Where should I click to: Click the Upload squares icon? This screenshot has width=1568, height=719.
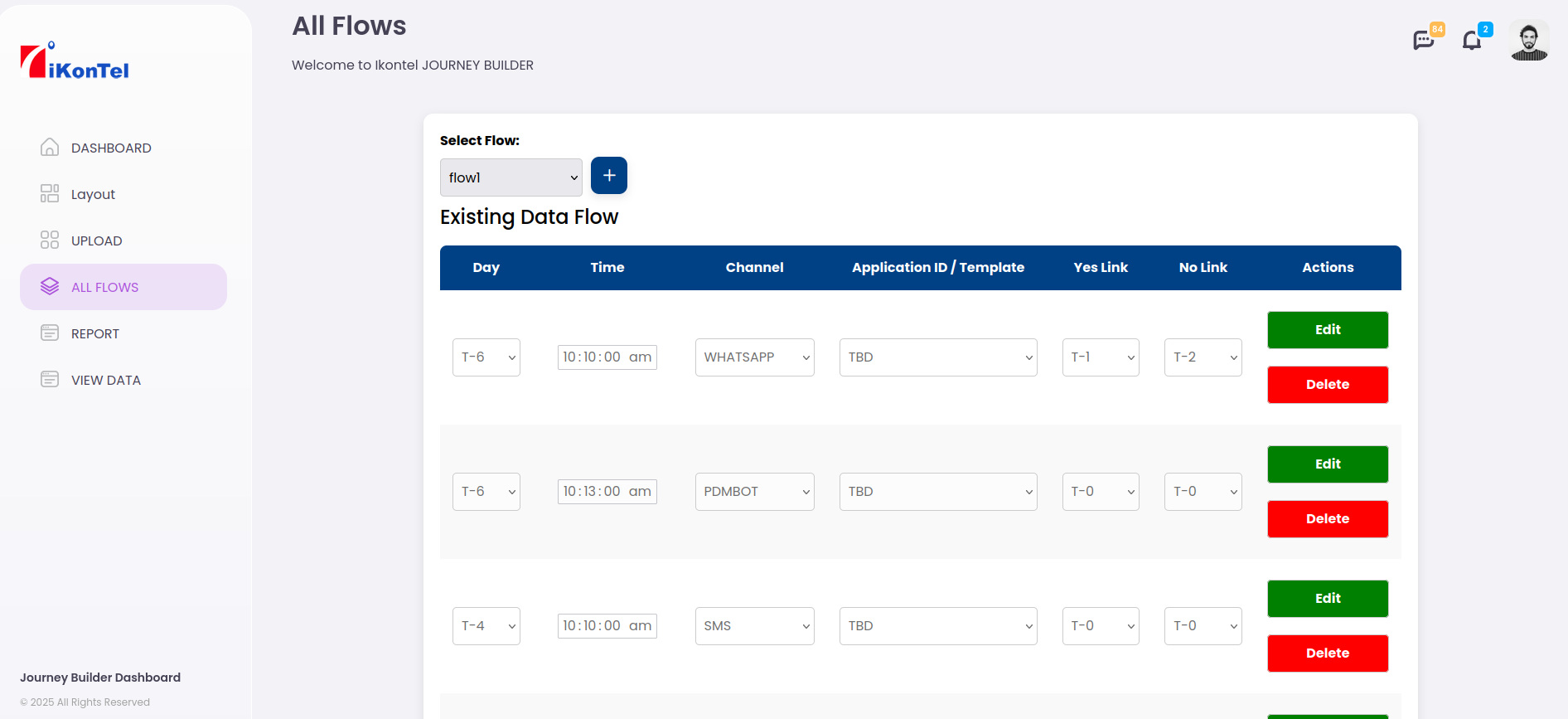50,240
